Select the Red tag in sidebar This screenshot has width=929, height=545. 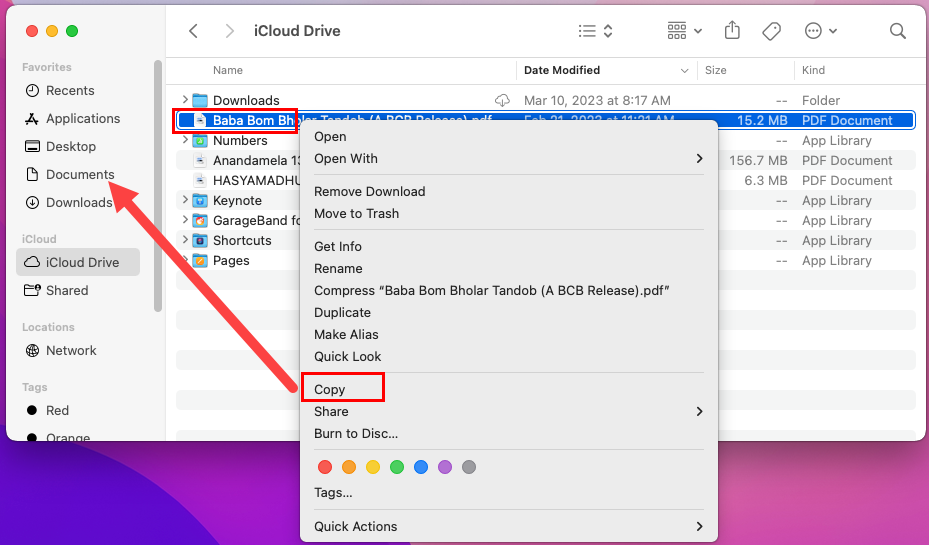tap(48, 410)
